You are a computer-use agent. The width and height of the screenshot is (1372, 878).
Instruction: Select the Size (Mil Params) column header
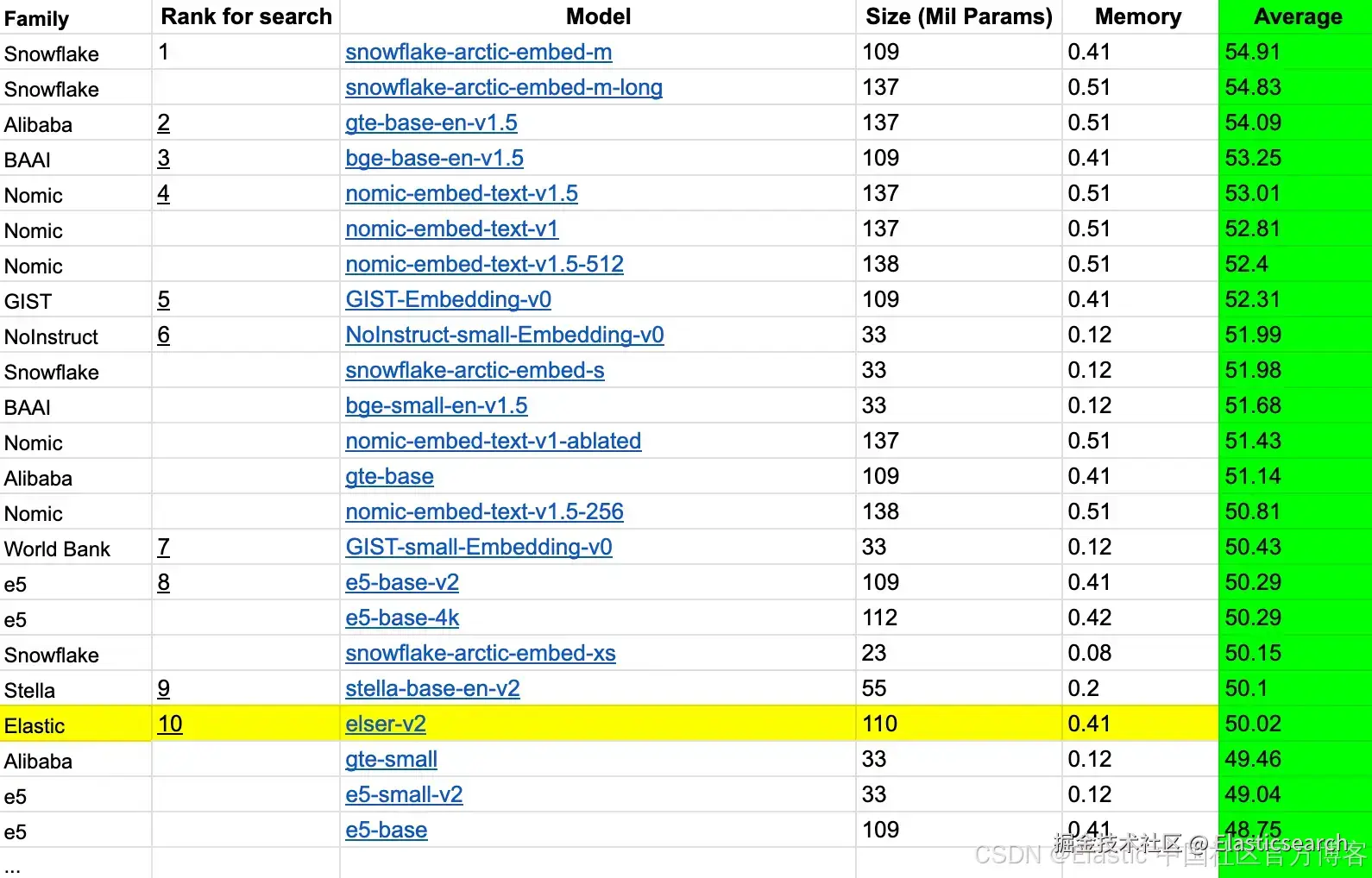pyautogui.click(x=959, y=17)
